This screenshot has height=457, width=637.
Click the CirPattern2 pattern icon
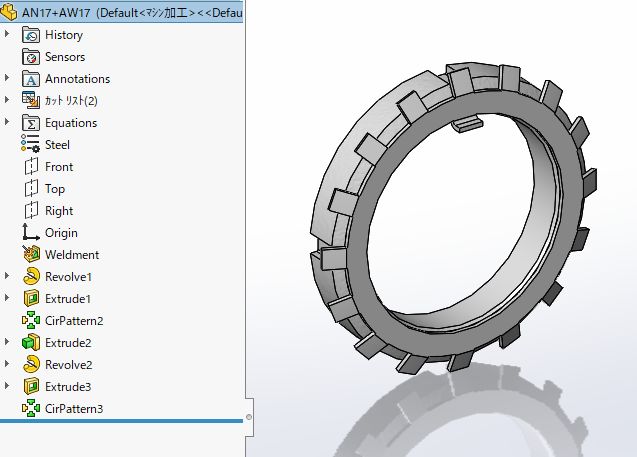coord(31,320)
